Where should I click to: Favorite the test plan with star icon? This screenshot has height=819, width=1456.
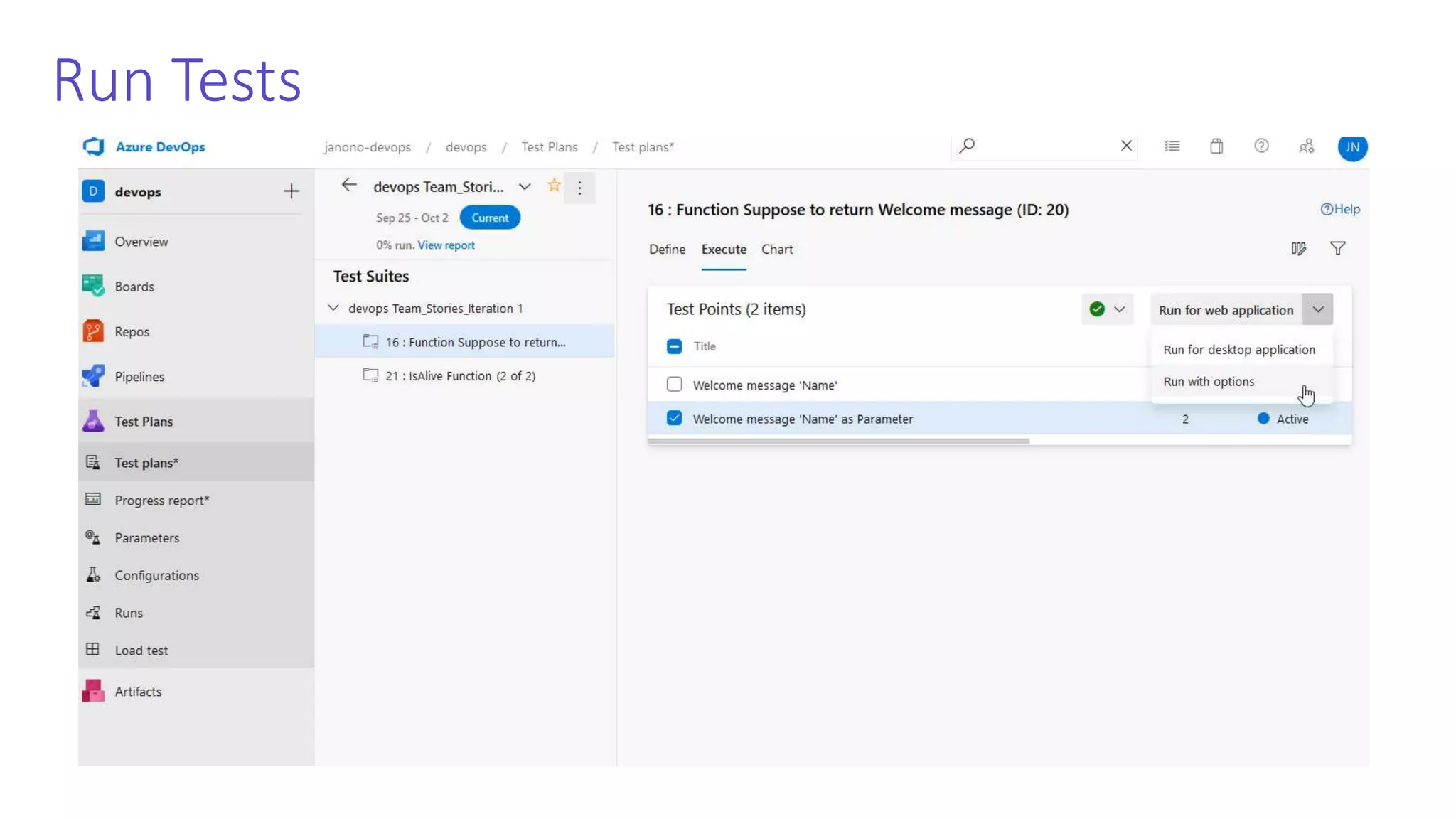pos(554,186)
